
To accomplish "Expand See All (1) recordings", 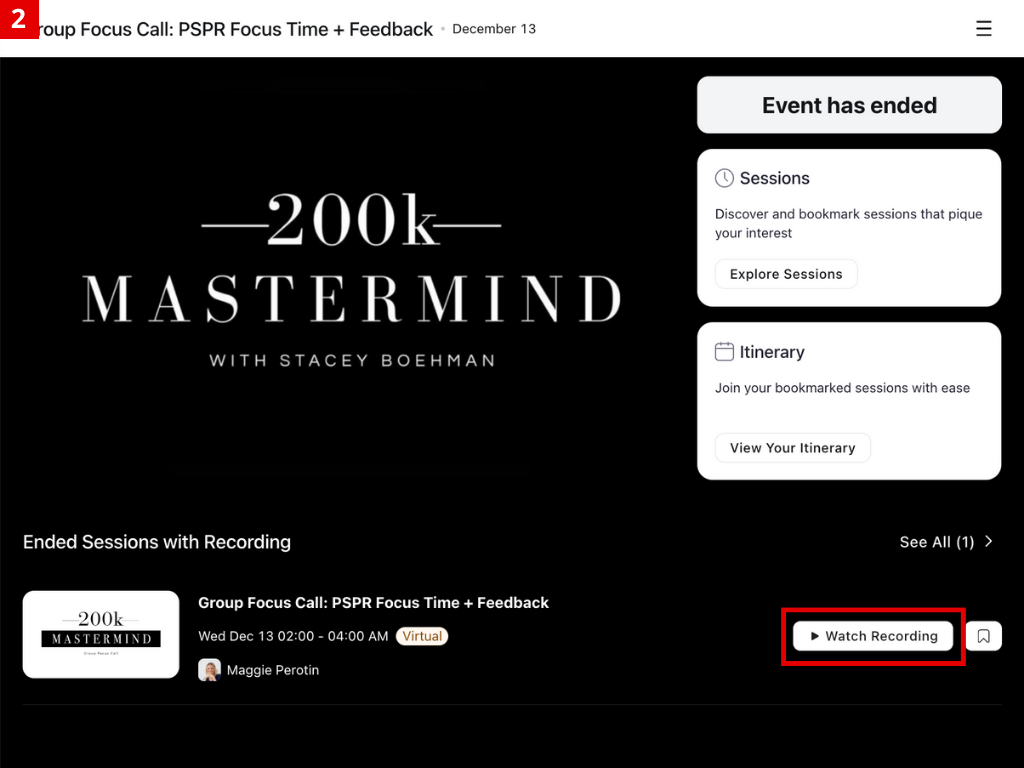I will pyautogui.click(x=946, y=542).
